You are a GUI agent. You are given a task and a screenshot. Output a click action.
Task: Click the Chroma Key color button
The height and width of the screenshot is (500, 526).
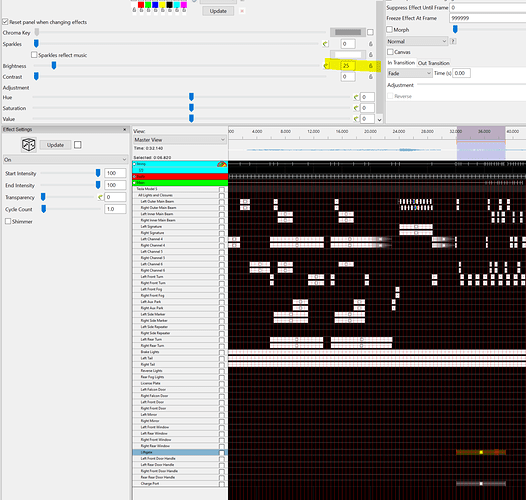(348, 32)
